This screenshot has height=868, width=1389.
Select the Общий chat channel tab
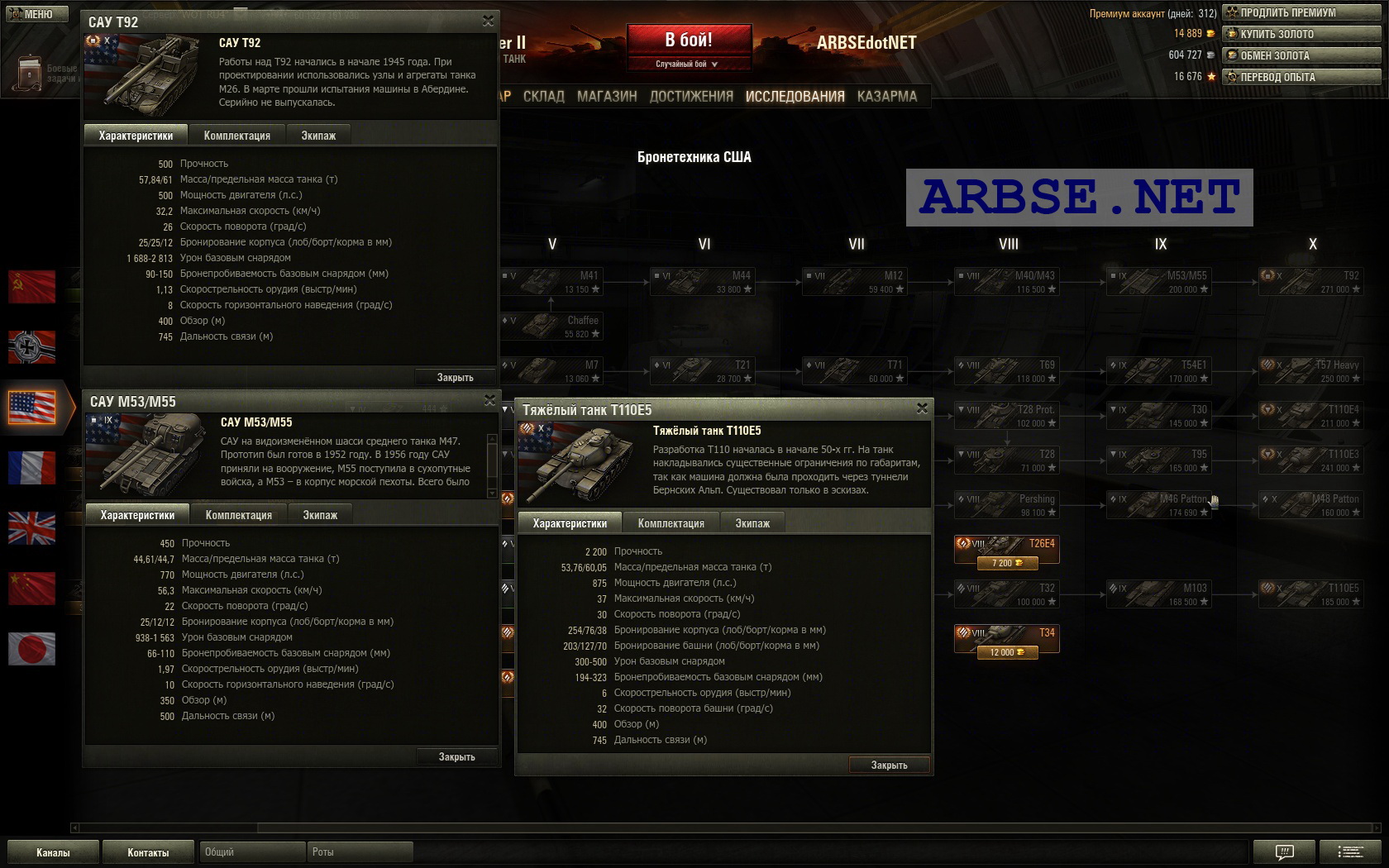click(251, 851)
